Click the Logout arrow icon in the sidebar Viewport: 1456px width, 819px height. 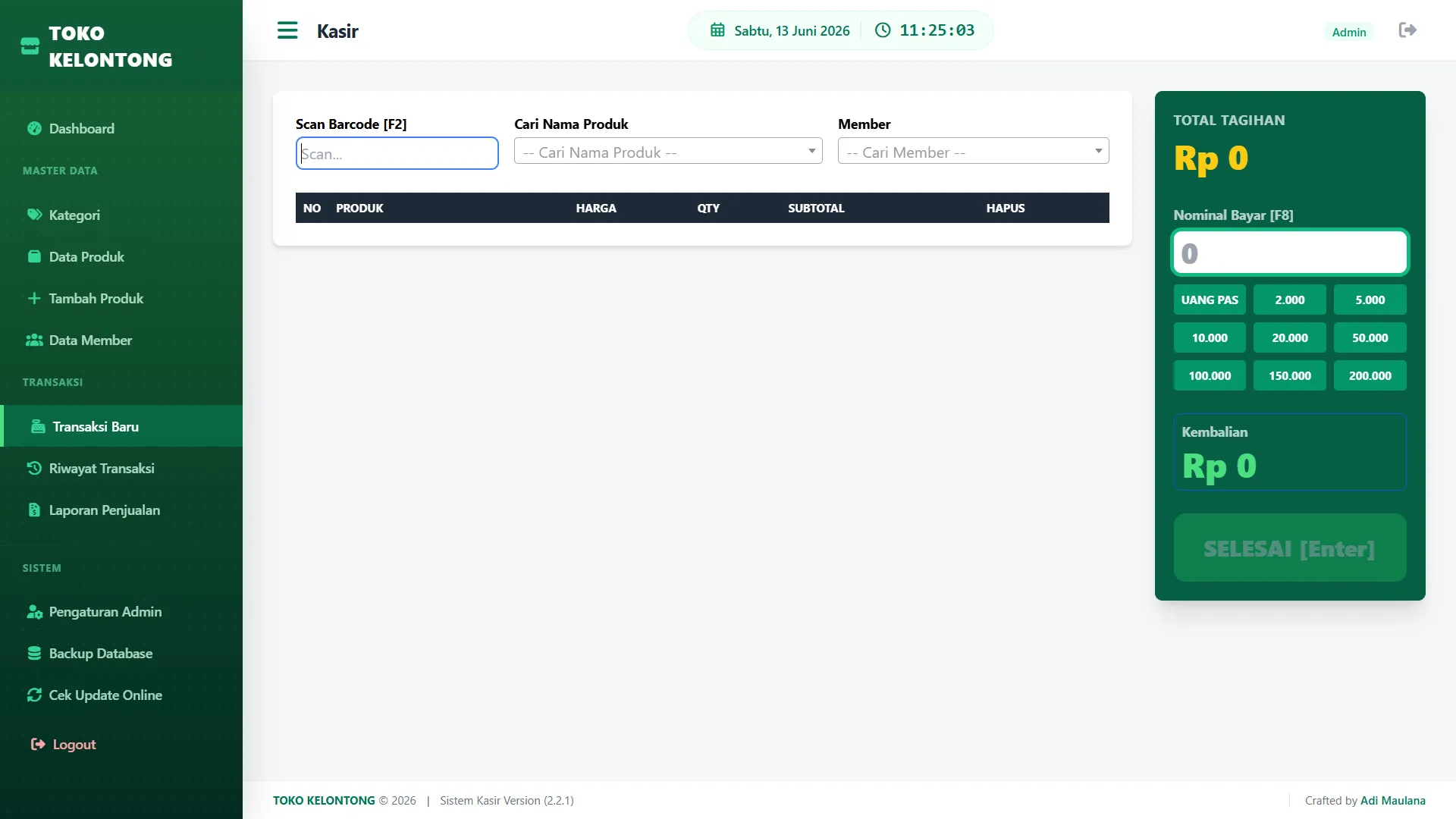(x=38, y=744)
